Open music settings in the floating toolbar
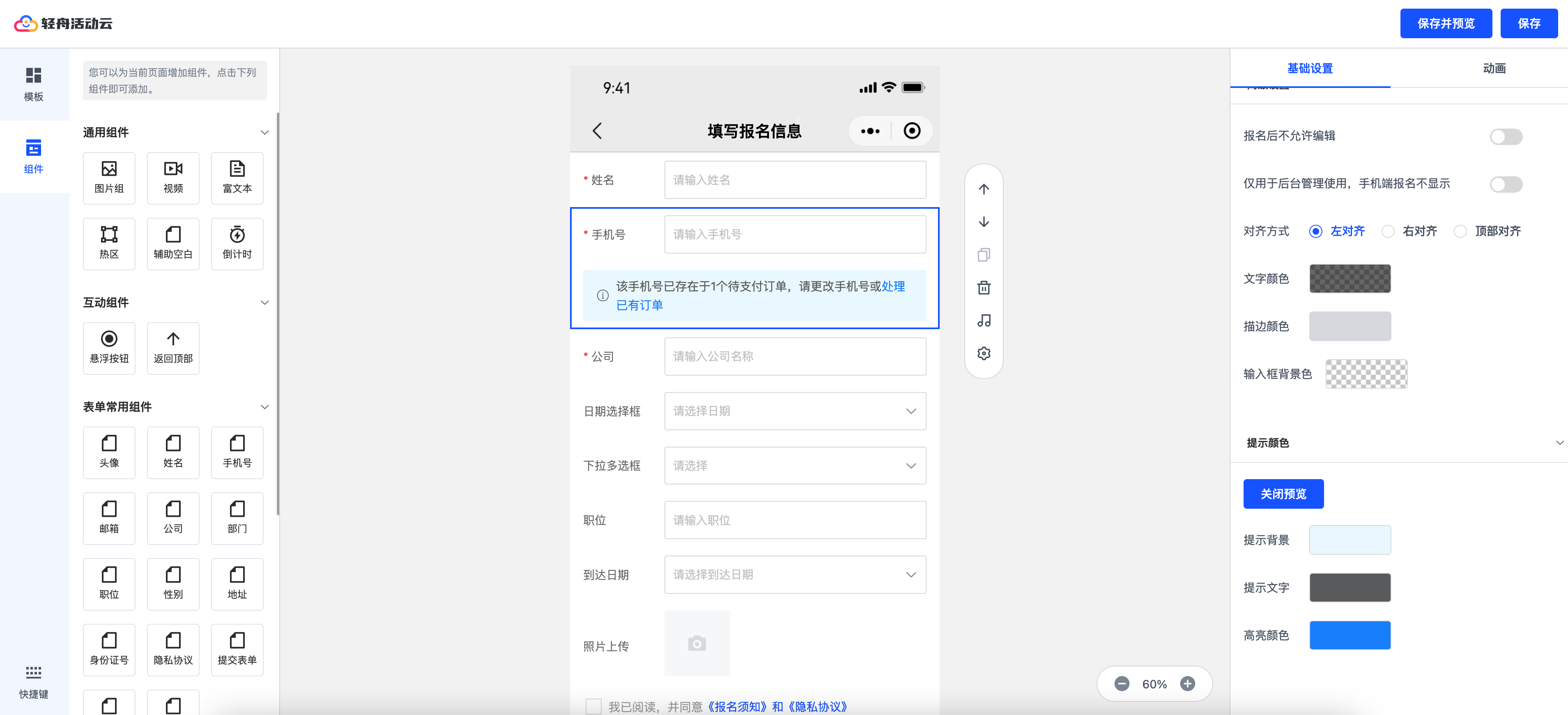Image resolution: width=1568 pixels, height=715 pixels. (x=984, y=321)
